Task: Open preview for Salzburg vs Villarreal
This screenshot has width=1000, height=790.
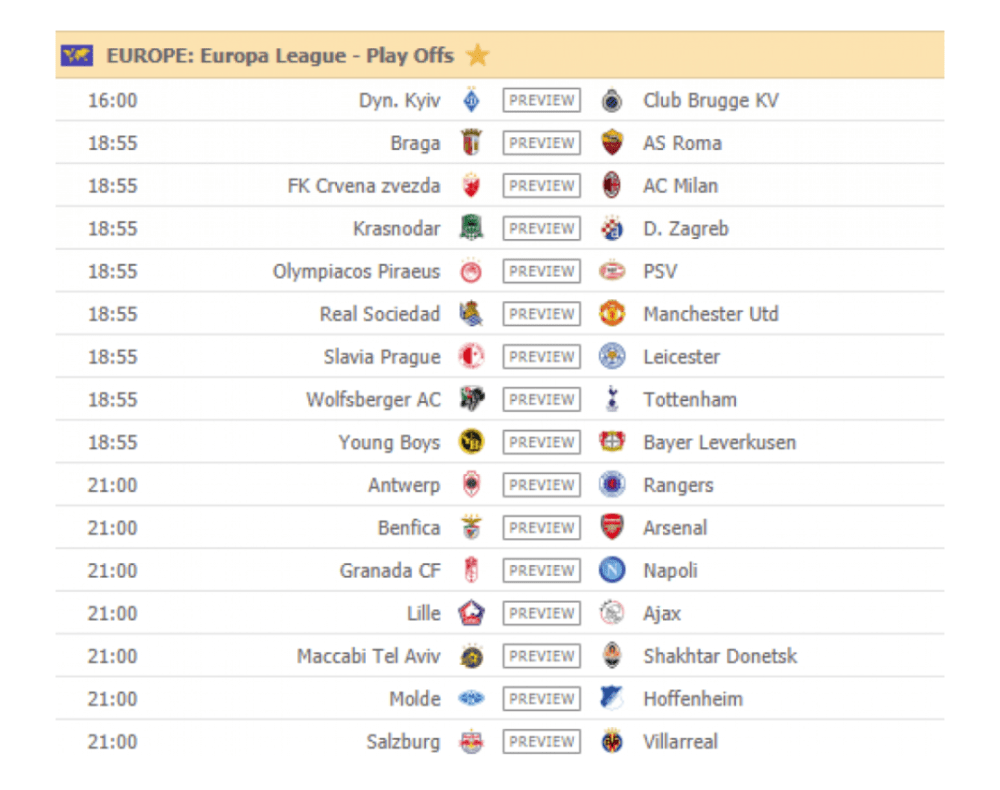Action: point(541,742)
